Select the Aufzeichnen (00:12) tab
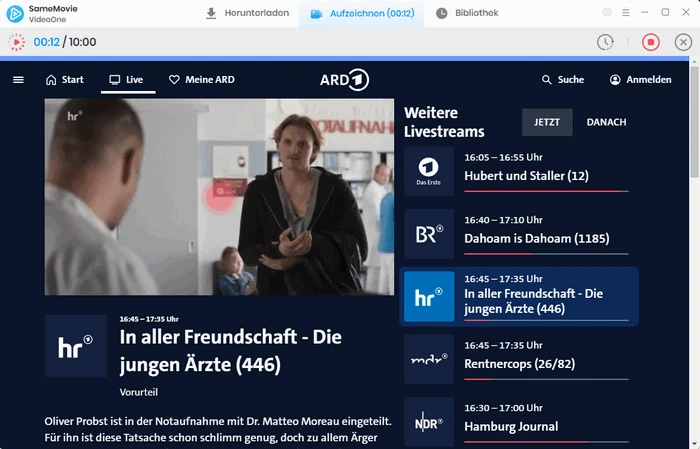This screenshot has height=449, width=700. [362, 14]
